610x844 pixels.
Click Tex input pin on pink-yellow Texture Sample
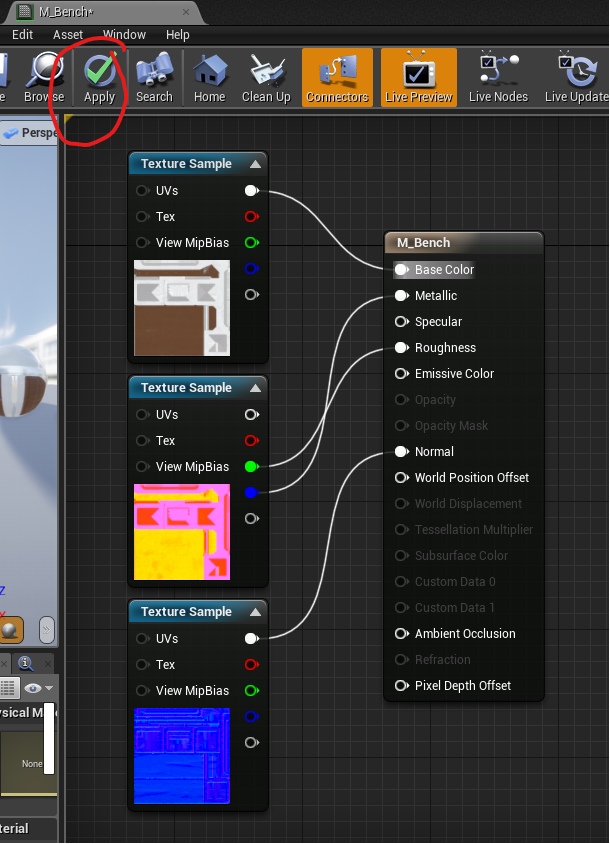click(x=142, y=440)
